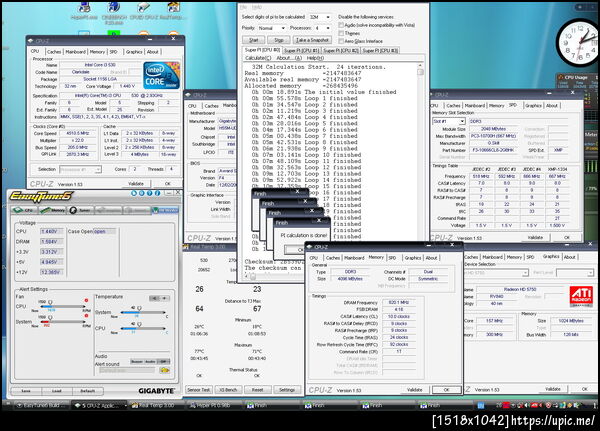Viewport: 600px width, 431px height.
Task: Click Default button in EasyTune6
Action: tap(87, 391)
